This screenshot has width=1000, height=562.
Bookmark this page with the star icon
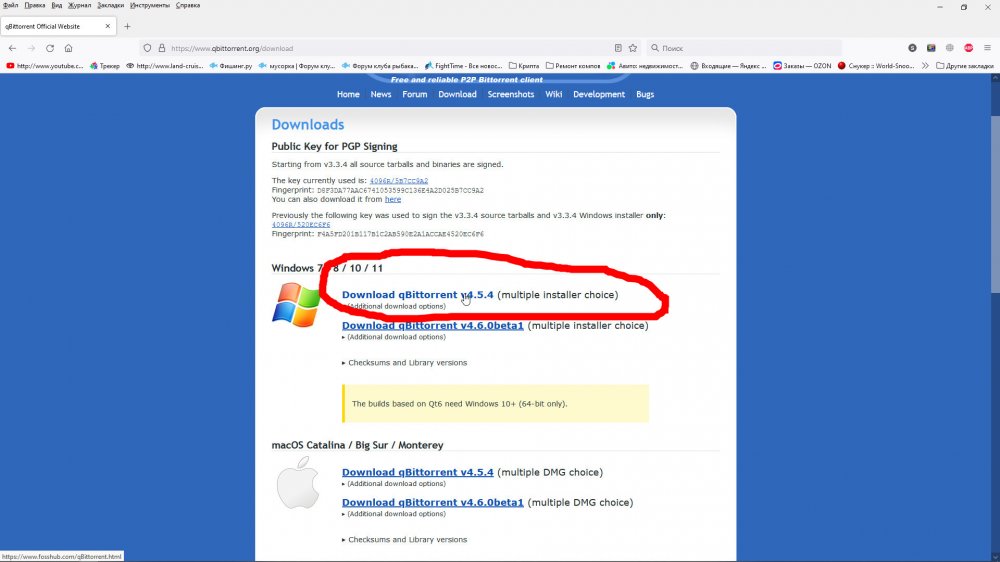[x=632, y=48]
